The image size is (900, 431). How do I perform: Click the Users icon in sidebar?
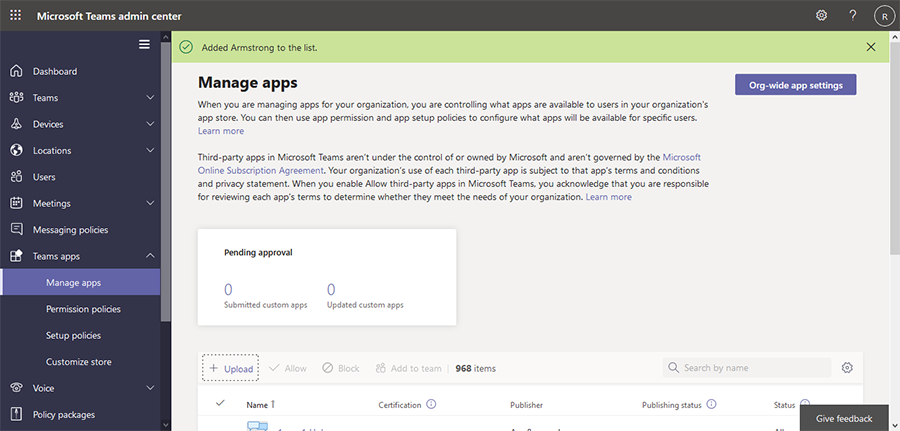coord(16,177)
